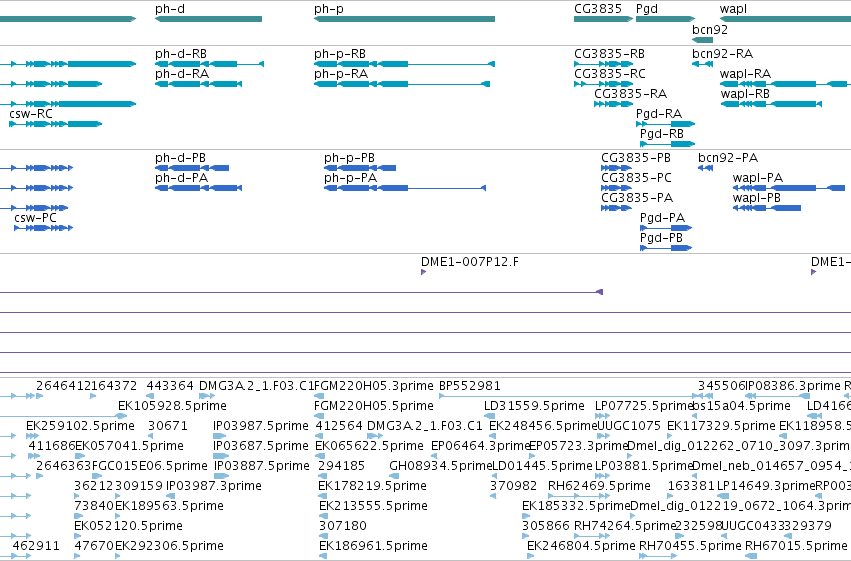Screen dimensions: 851x561
Task: Open the Pgd-RA transcript label
Action: point(659,114)
